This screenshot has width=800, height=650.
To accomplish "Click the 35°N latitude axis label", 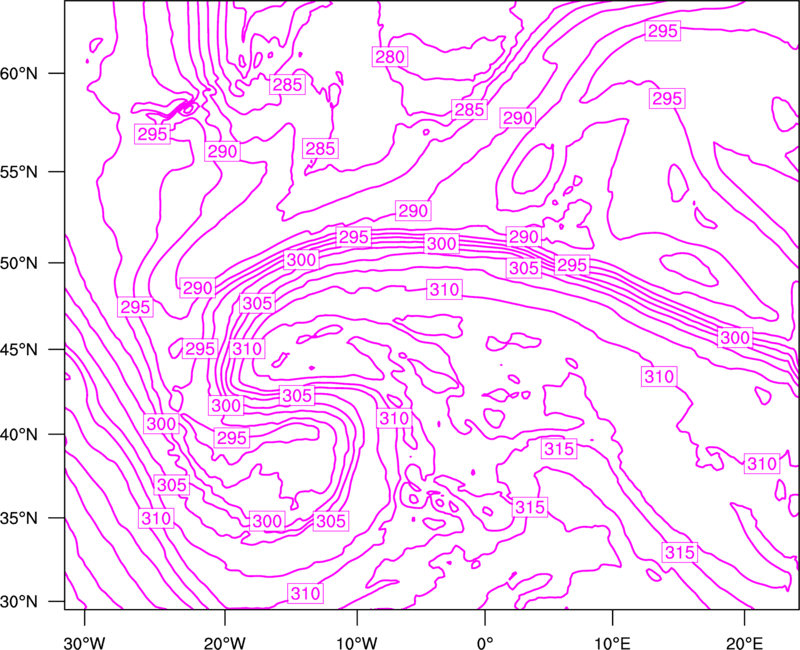I will click(x=19, y=518).
